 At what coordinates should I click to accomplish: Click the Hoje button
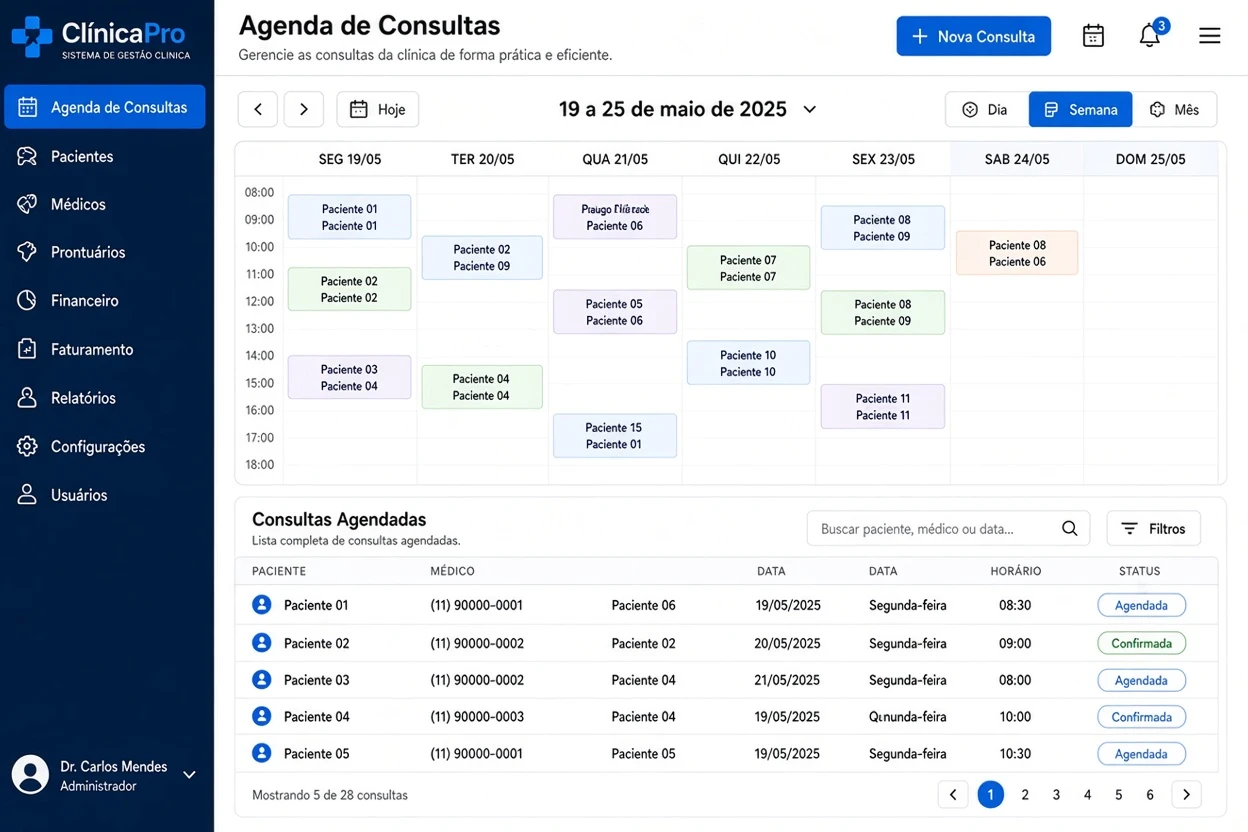378,109
